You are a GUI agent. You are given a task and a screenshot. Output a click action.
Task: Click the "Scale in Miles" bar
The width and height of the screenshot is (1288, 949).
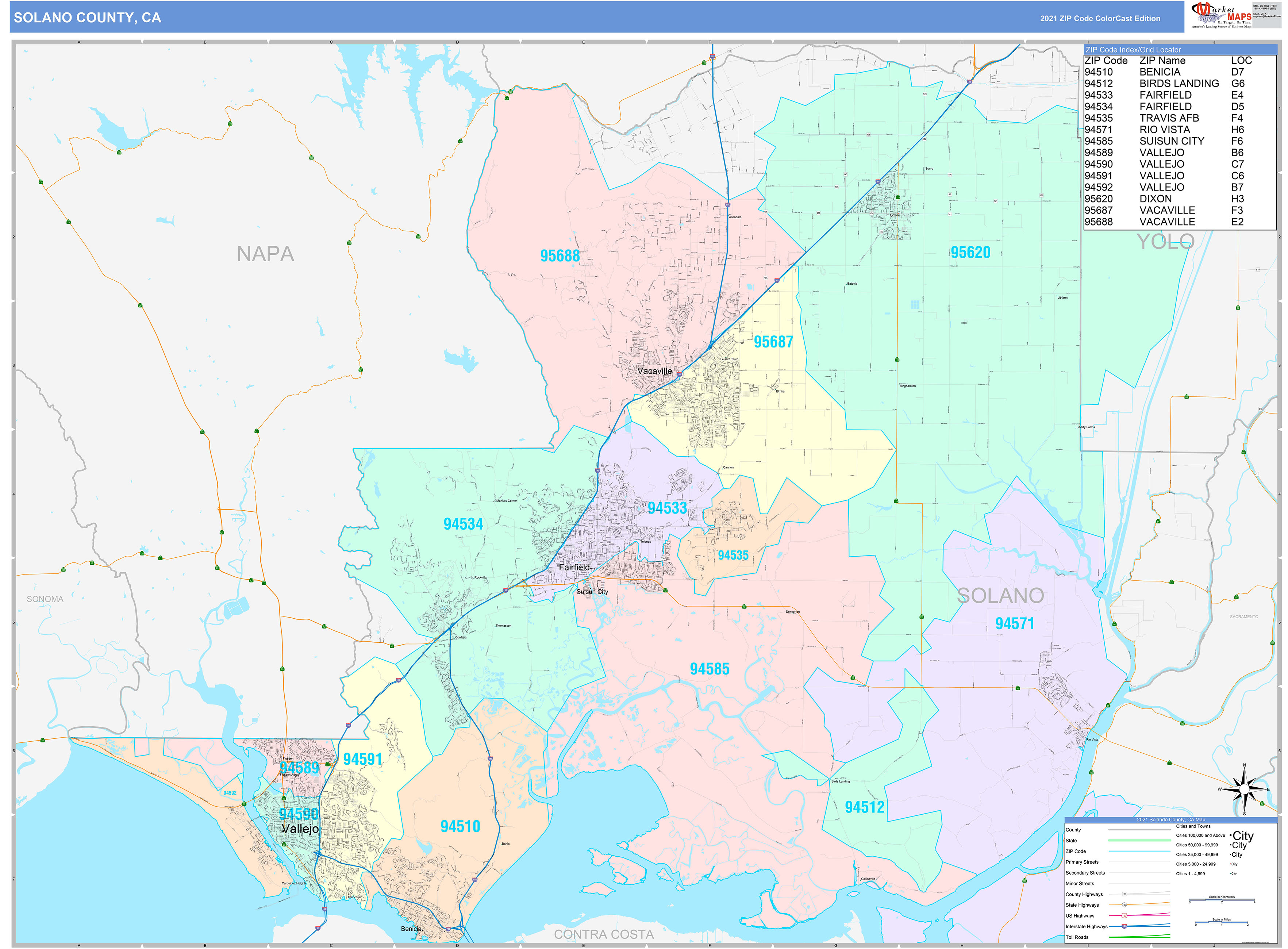[1221, 923]
